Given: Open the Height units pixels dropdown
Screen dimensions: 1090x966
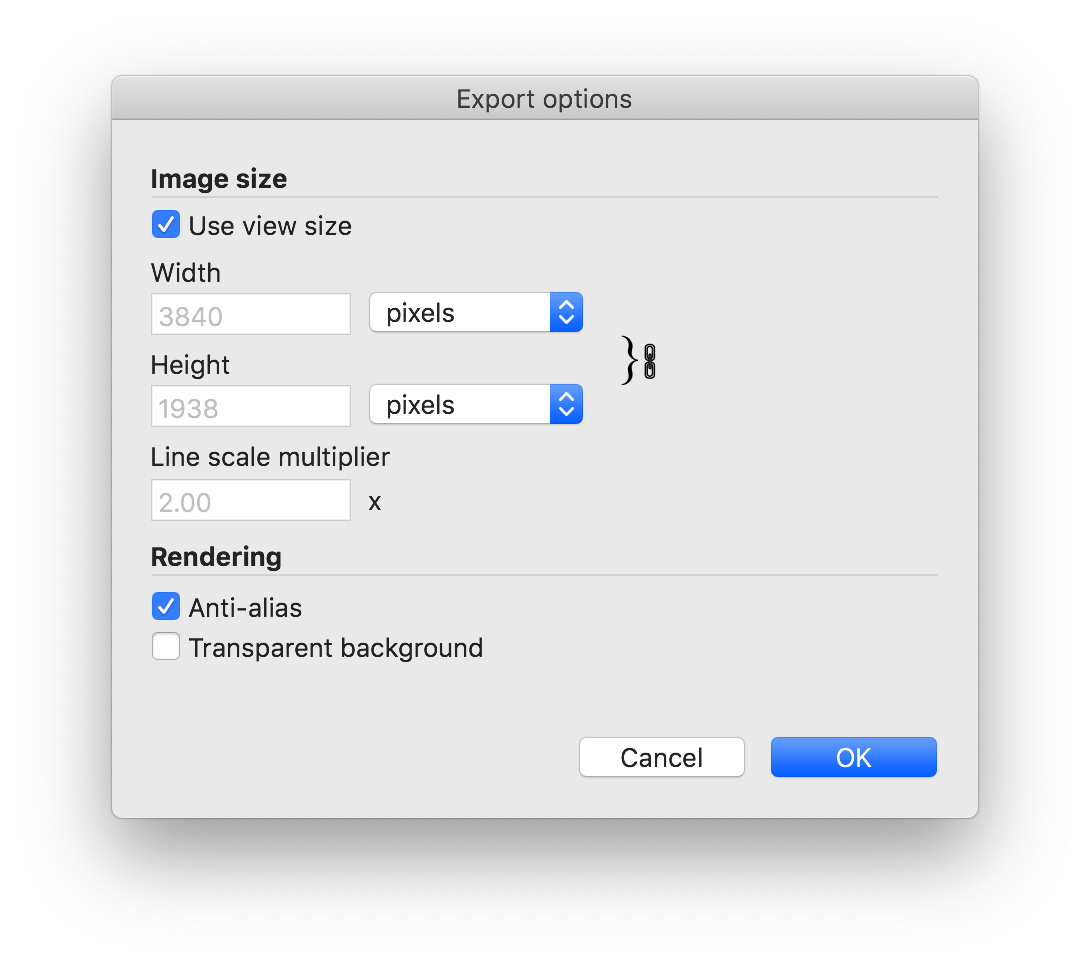Looking at the screenshot, I should tap(476, 405).
